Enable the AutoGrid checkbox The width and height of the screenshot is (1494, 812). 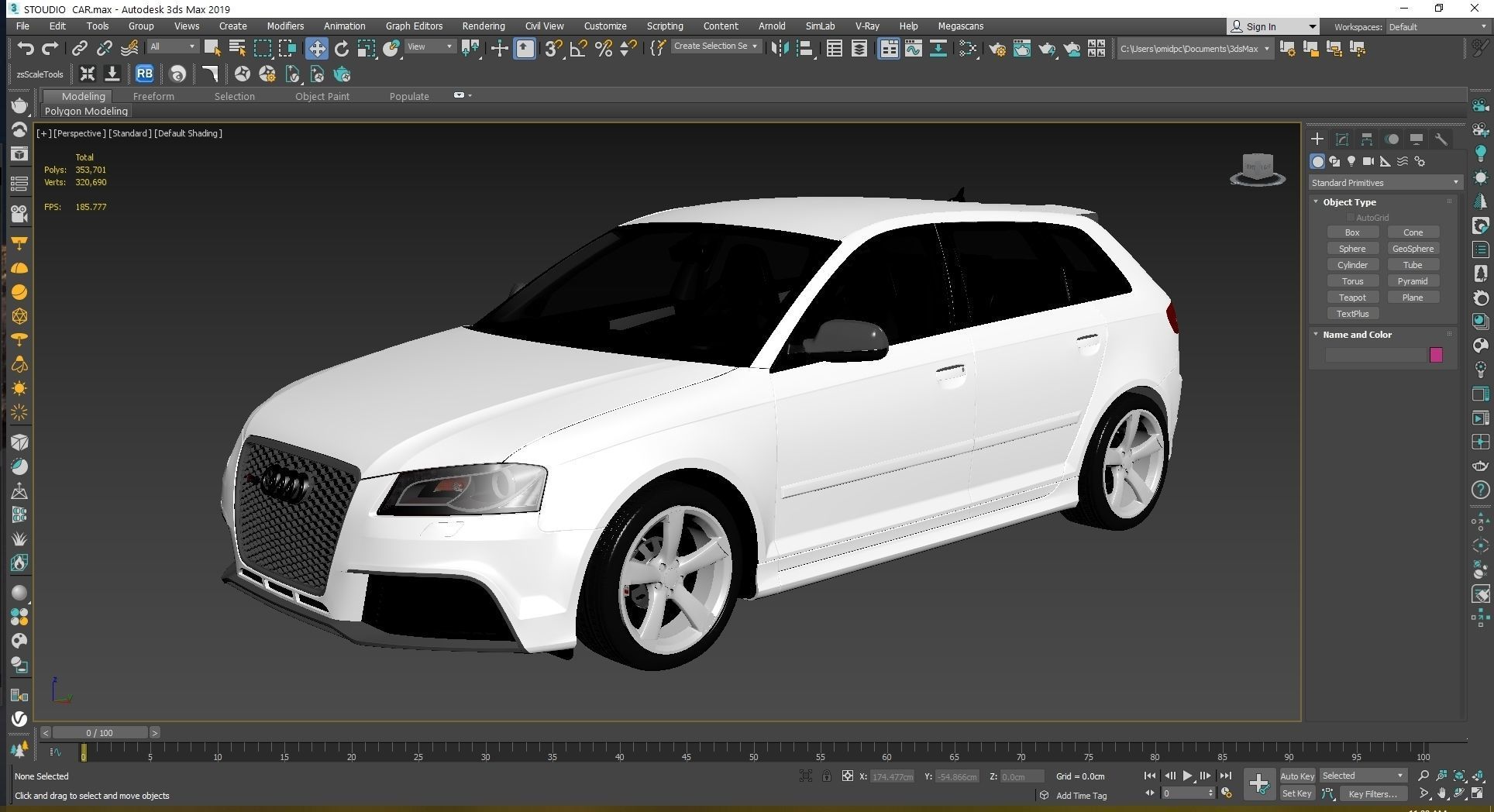click(x=1350, y=218)
